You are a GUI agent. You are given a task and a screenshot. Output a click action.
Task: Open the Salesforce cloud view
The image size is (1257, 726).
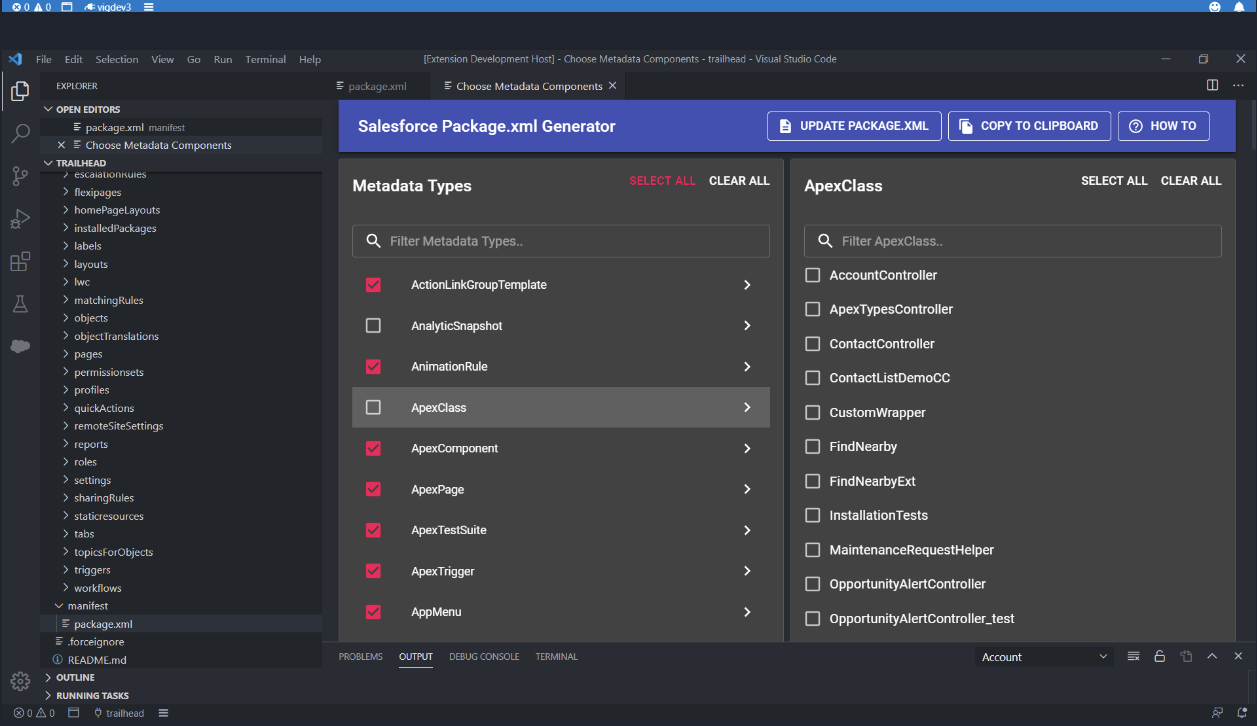[20, 346]
